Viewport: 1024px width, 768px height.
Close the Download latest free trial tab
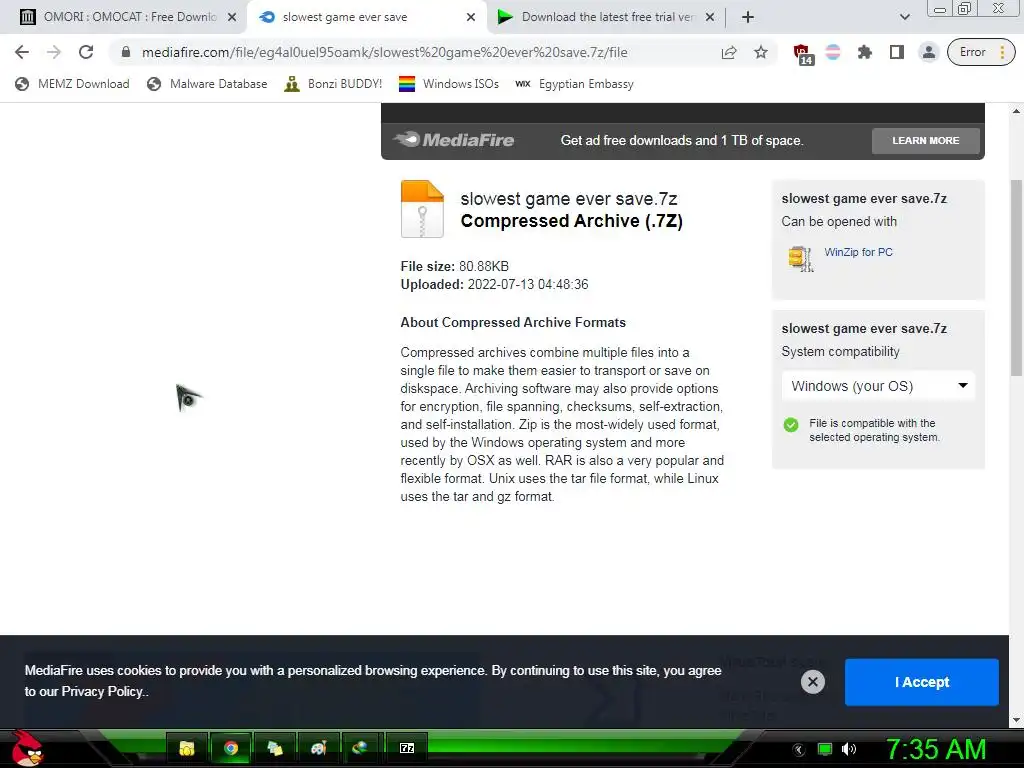pyautogui.click(x=710, y=18)
